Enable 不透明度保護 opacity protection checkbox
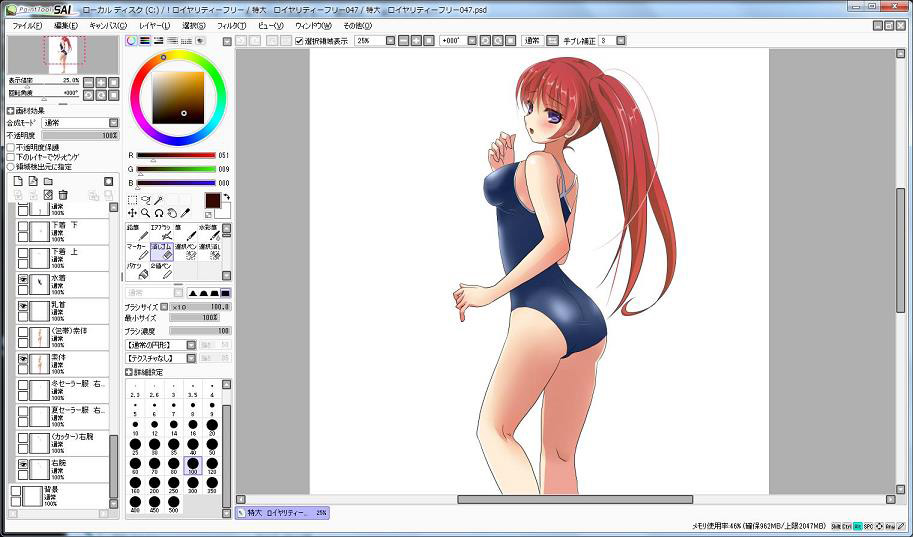 11,147
